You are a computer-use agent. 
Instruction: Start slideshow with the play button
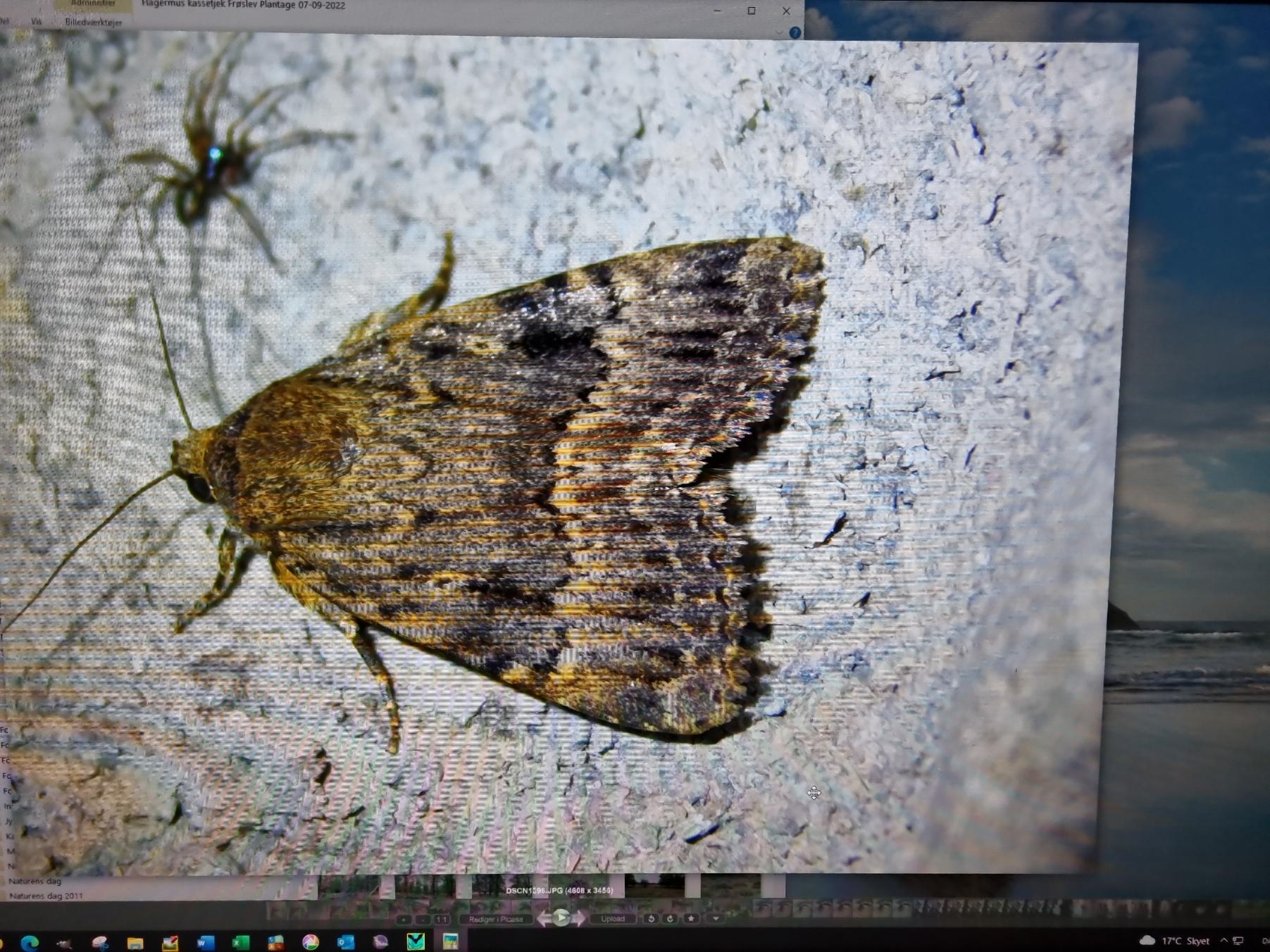(x=561, y=917)
